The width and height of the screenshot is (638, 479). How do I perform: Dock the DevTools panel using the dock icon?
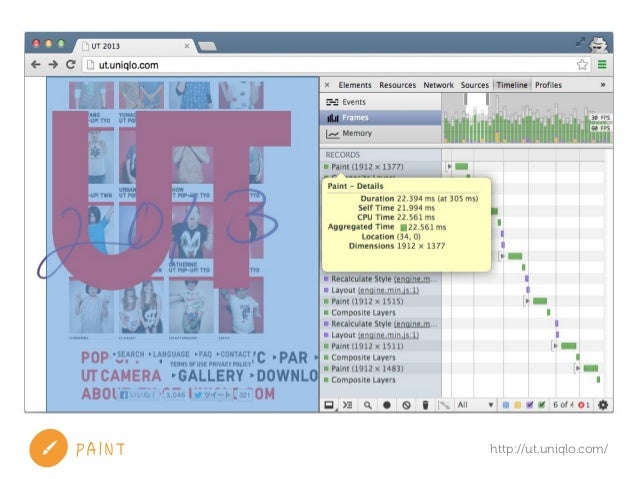point(329,405)
